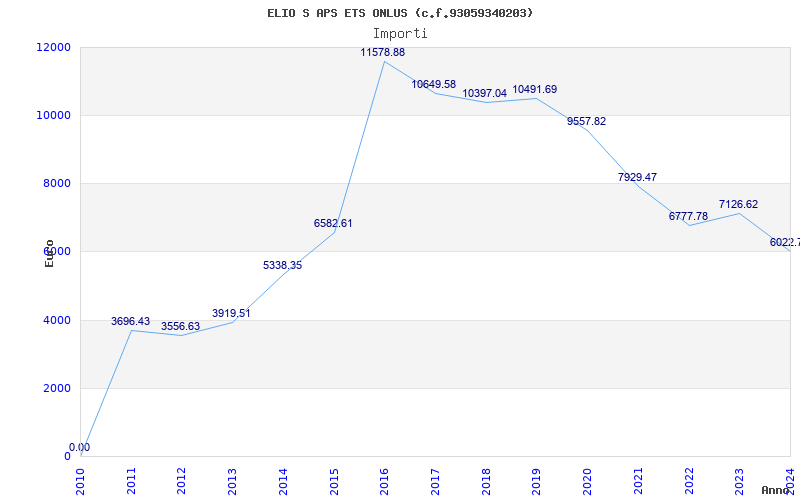800x500 pixels.
Task: Click the 2012 x-axis year label
Action: coord(182,481)
